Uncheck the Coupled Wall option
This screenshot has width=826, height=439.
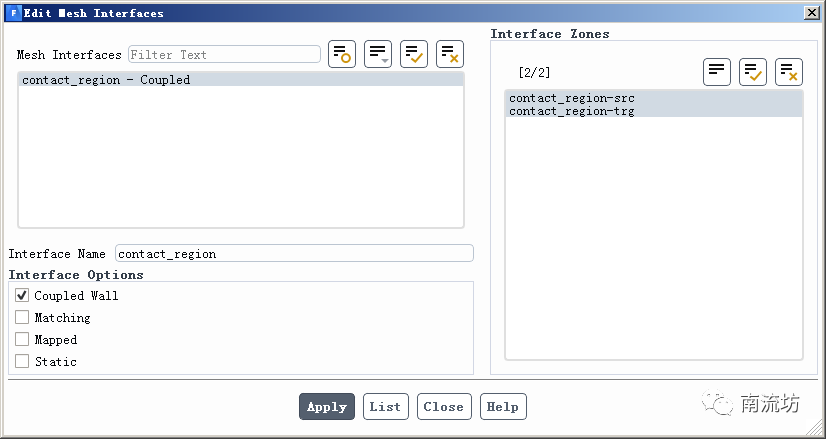(x=22, y=296)
